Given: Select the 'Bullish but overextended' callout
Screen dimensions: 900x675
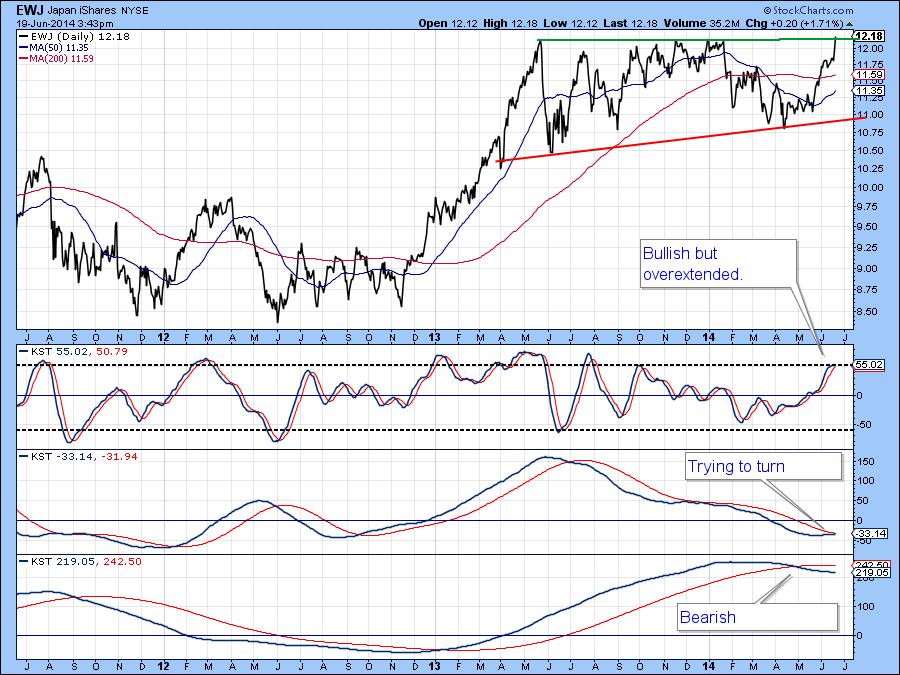Looking at the screenshot, I should 717,264.
